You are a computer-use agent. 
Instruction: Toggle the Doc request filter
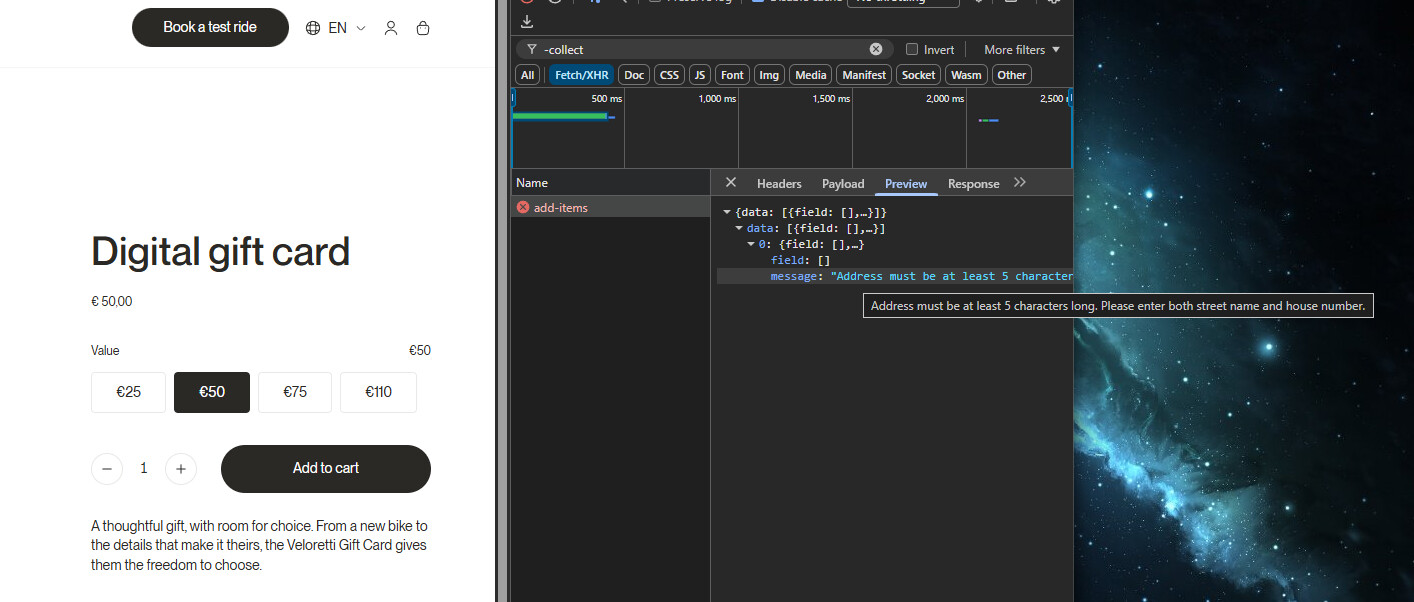tap(634, 75)
